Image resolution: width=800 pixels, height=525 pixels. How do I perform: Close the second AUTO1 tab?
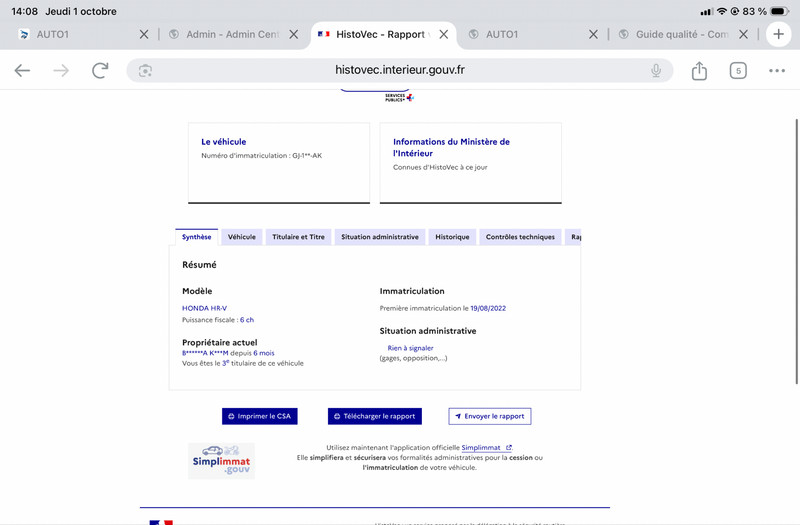(593, 34)
